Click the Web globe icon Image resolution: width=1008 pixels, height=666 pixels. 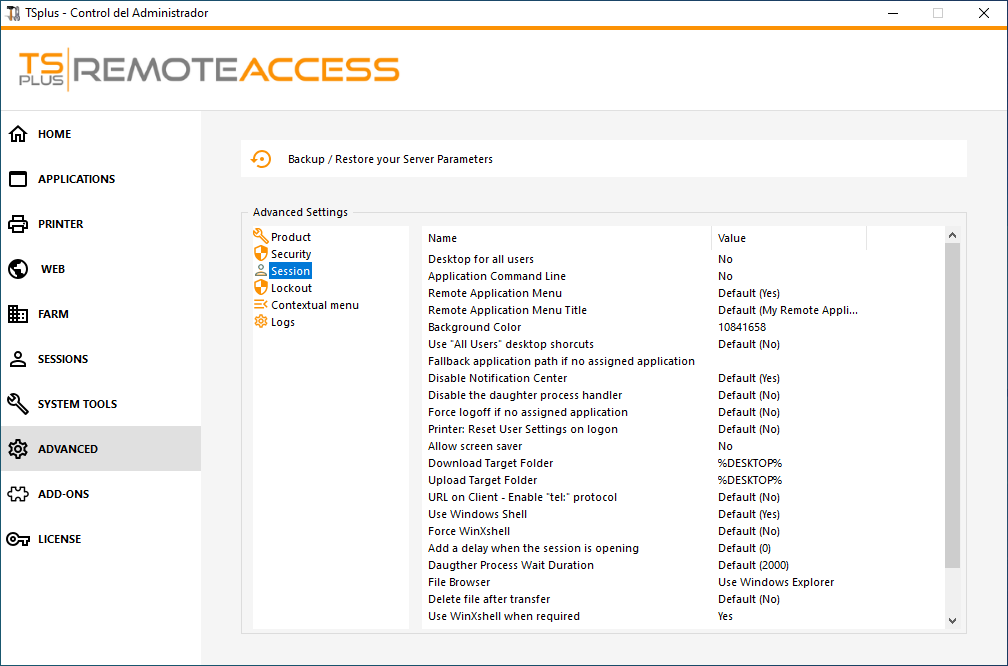click(x=18, y=269)
